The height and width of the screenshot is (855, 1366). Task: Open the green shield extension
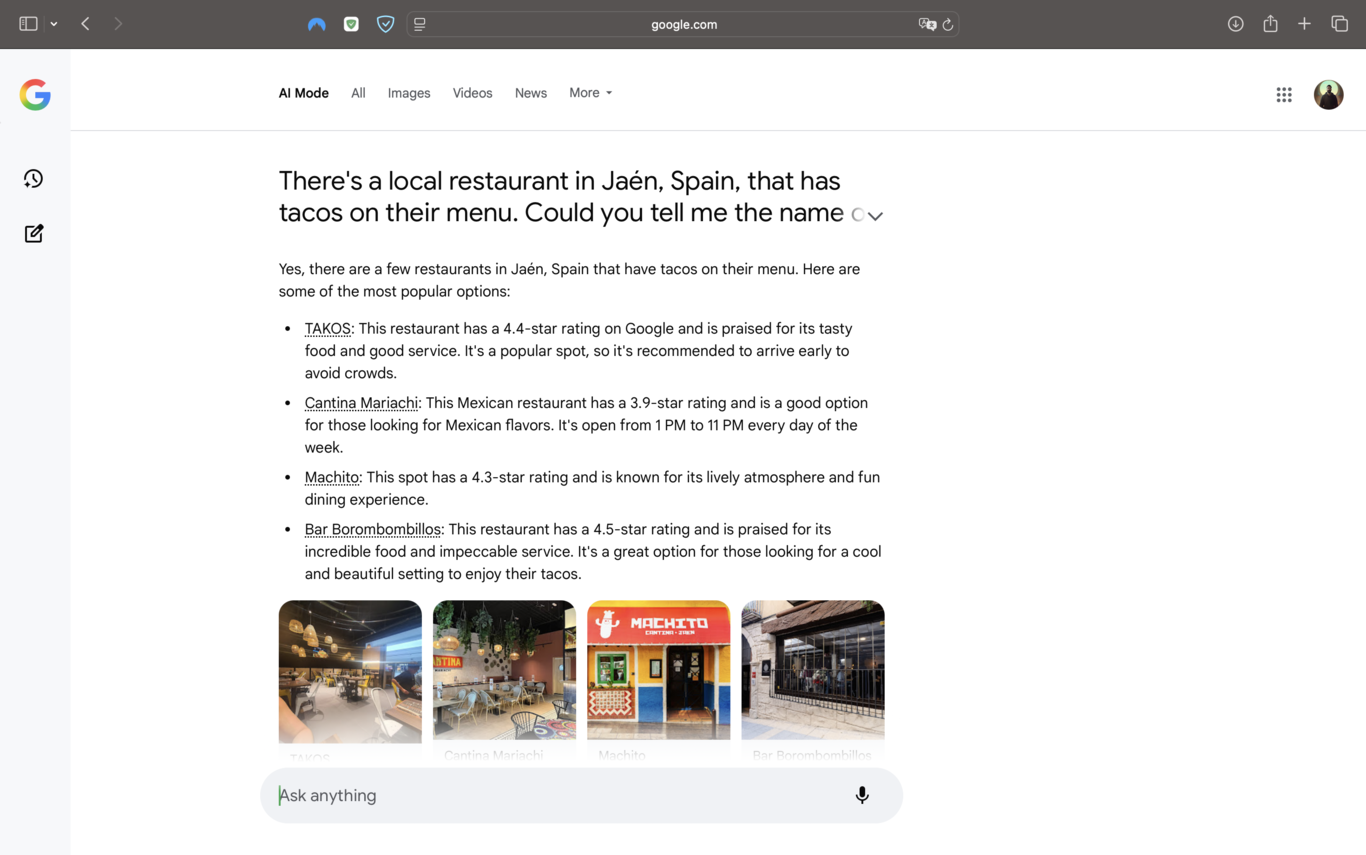coord(351,24)
